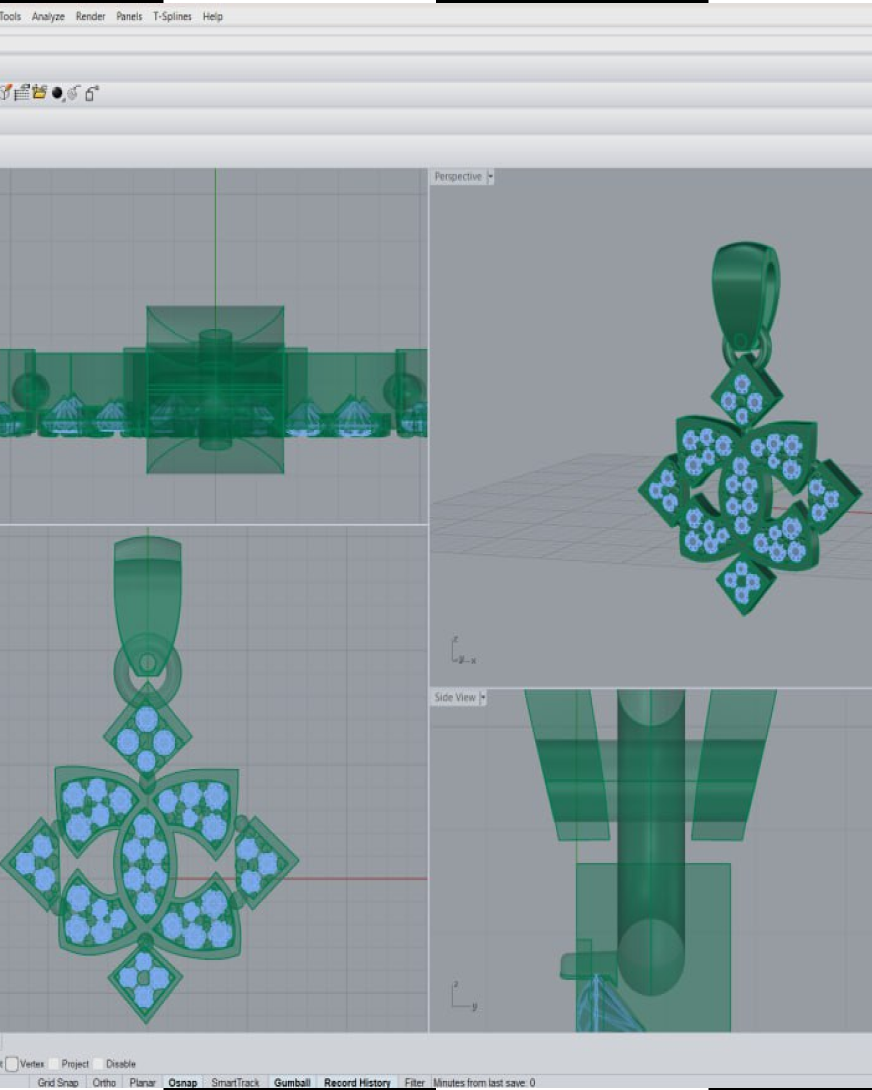Viewport: 872px width, 1090px height.
Task: Tick the Project osnap checkbox
Action: point(54,1064)
